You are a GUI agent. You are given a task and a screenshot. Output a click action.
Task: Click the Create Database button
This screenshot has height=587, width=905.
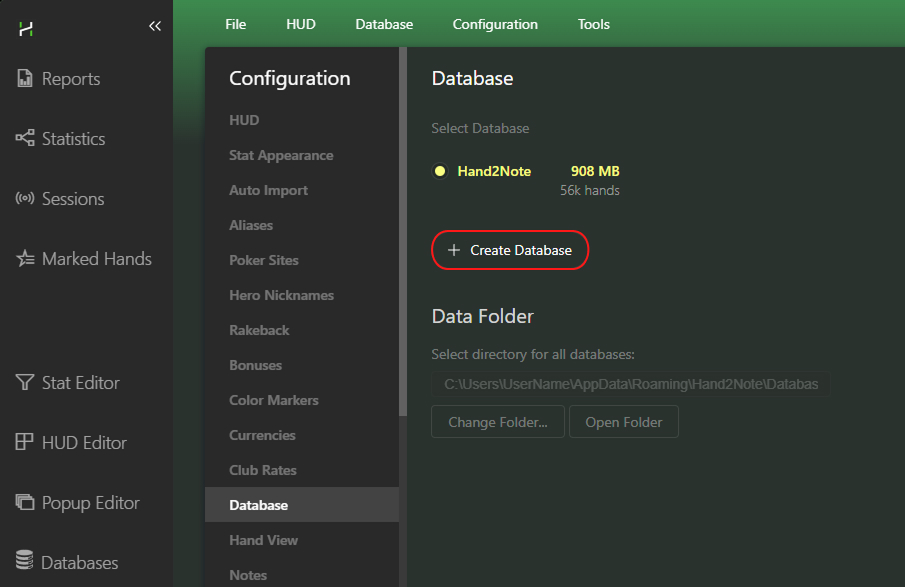coord(510,250)
